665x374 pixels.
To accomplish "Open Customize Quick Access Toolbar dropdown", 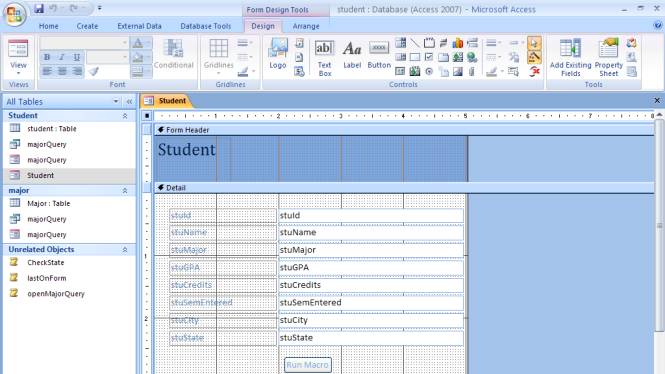I will (x=100, y=8).
